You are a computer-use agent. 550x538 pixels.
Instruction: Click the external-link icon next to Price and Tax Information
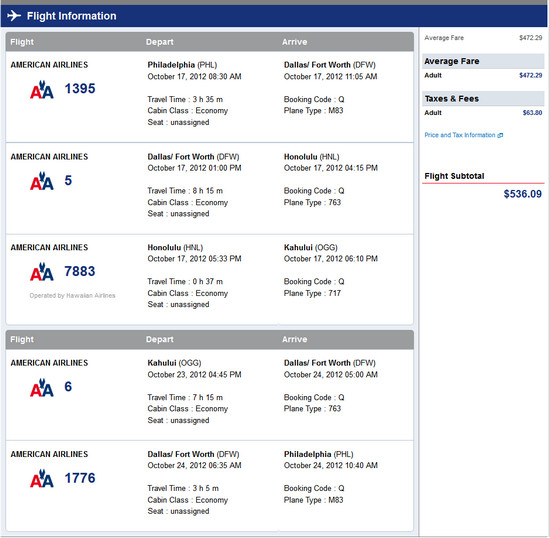[500, 135]
